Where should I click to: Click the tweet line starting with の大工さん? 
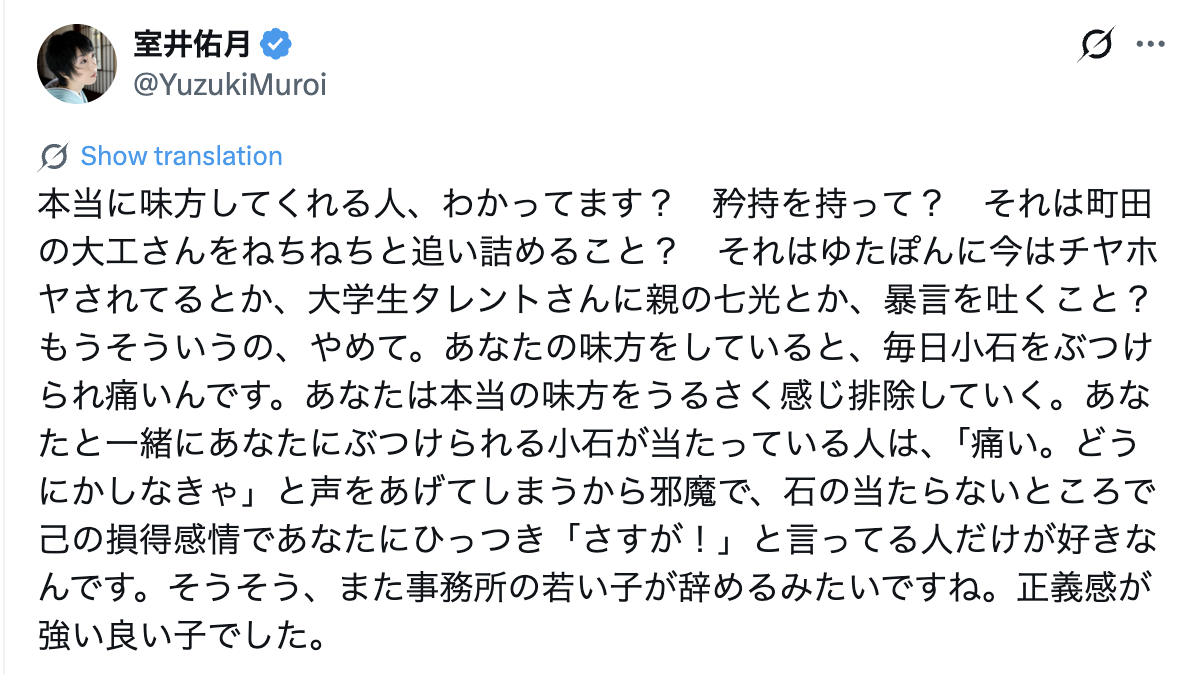598,252
